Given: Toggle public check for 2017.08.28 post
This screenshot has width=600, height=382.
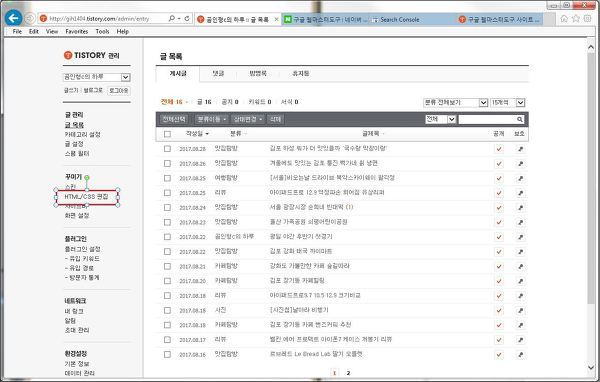Looking at the screenshot, I should point(499,149).
